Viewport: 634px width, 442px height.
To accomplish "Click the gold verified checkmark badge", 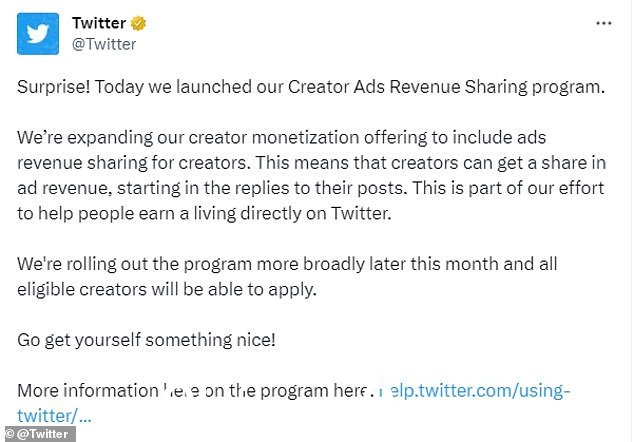I will (x=138, y=23).
